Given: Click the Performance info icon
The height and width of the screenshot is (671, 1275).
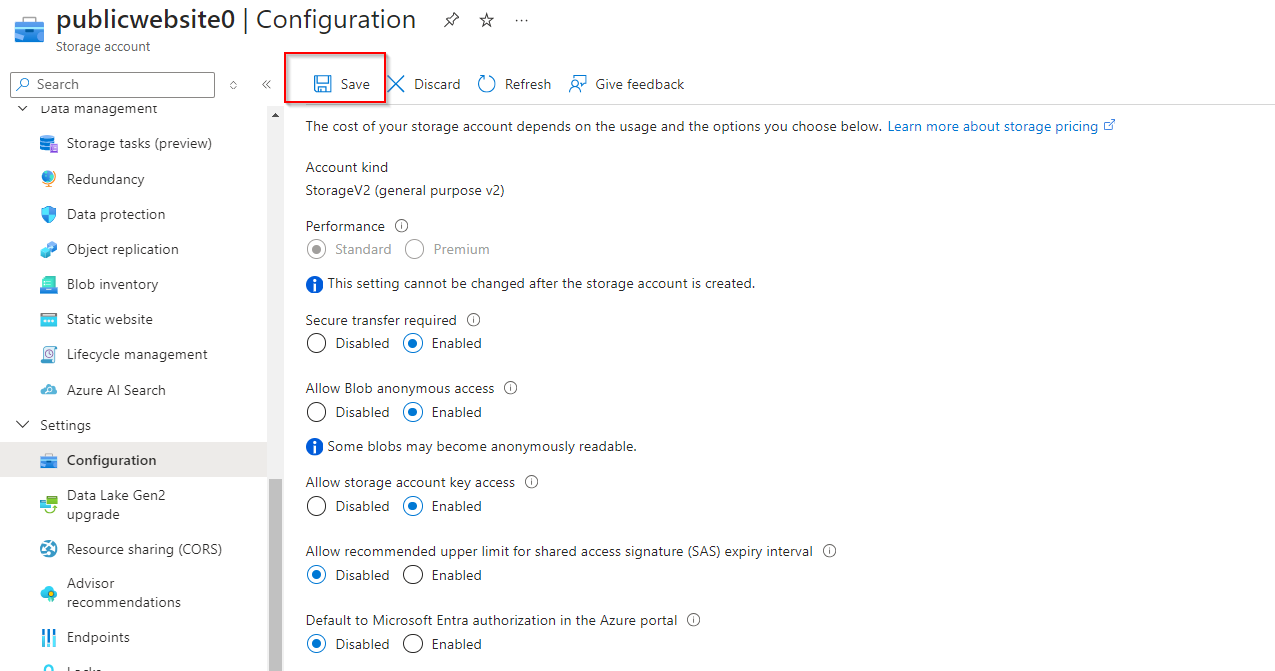Looking at the screenshot, I should [402, 226].
